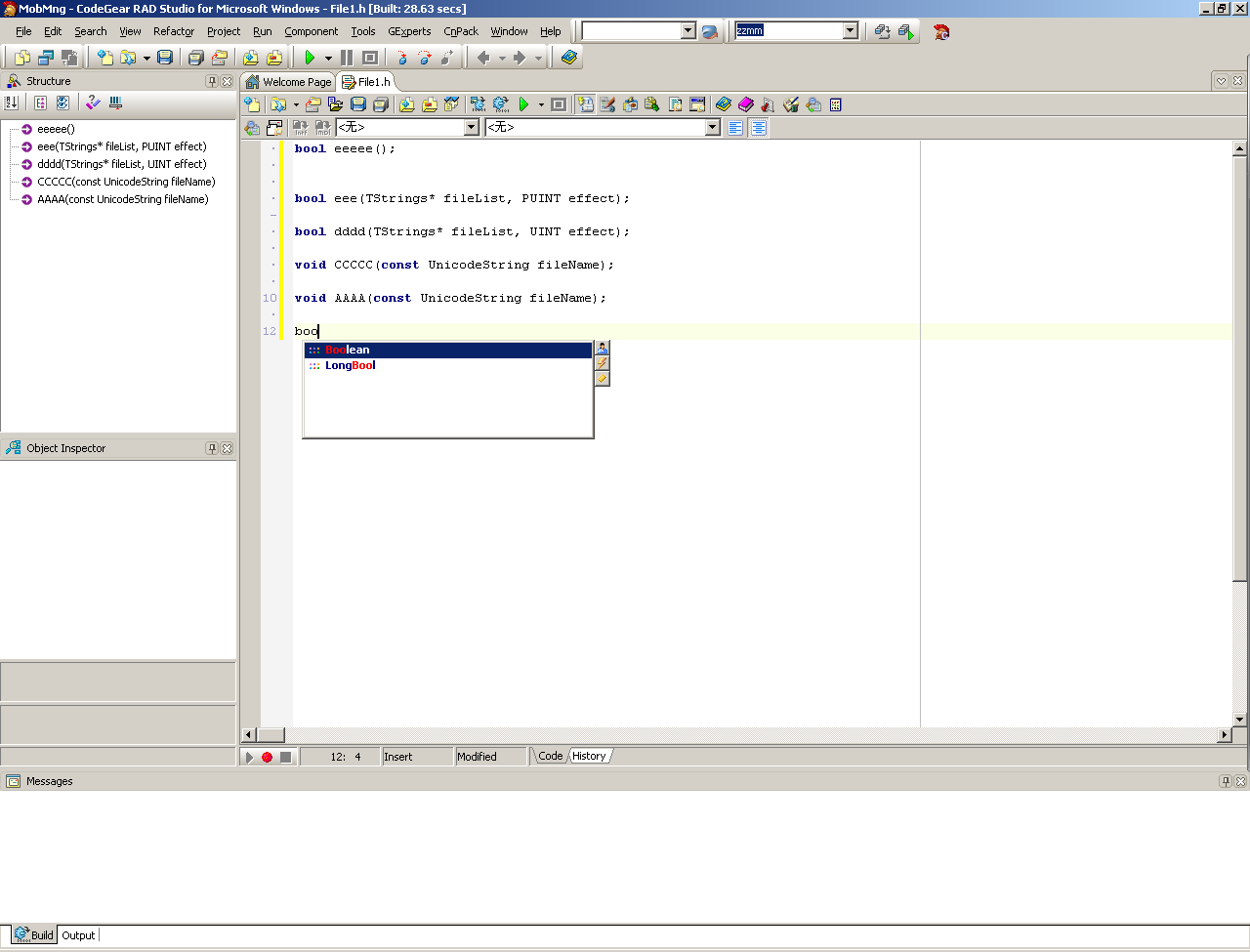
Task: Click the red CnPack helmet icon
Action: [941, 31]
